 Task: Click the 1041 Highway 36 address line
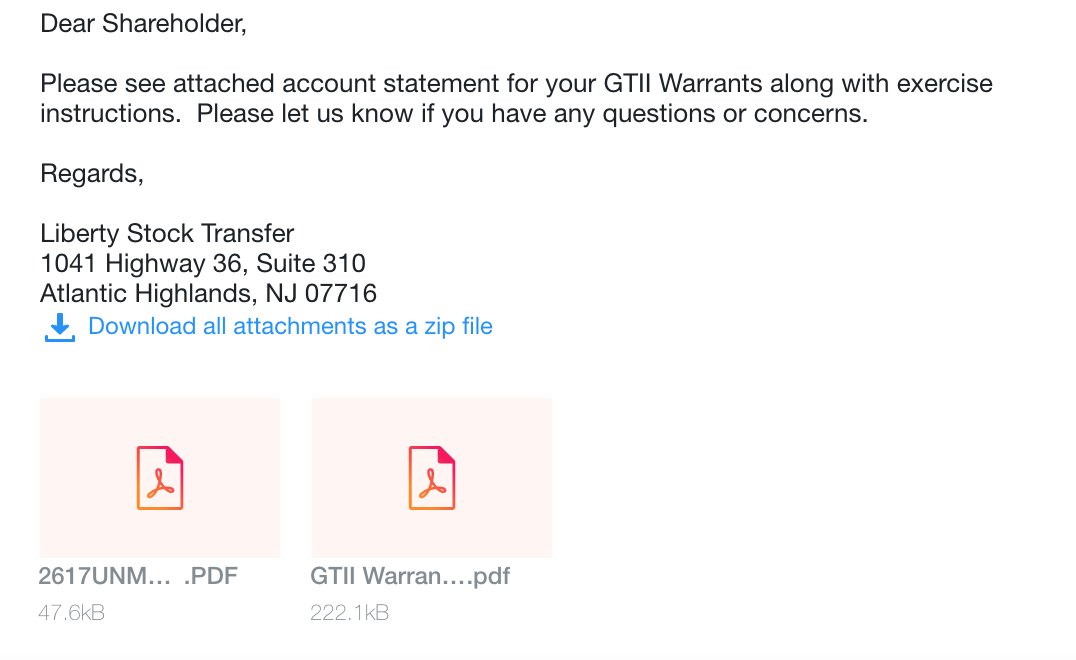203,263
